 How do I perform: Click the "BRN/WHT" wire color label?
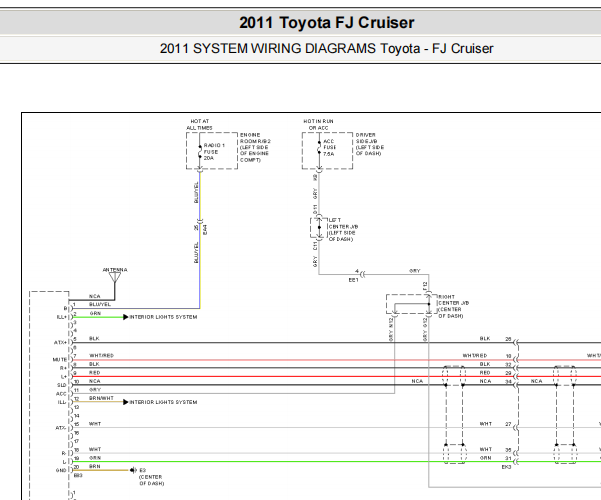coord(101,398)
